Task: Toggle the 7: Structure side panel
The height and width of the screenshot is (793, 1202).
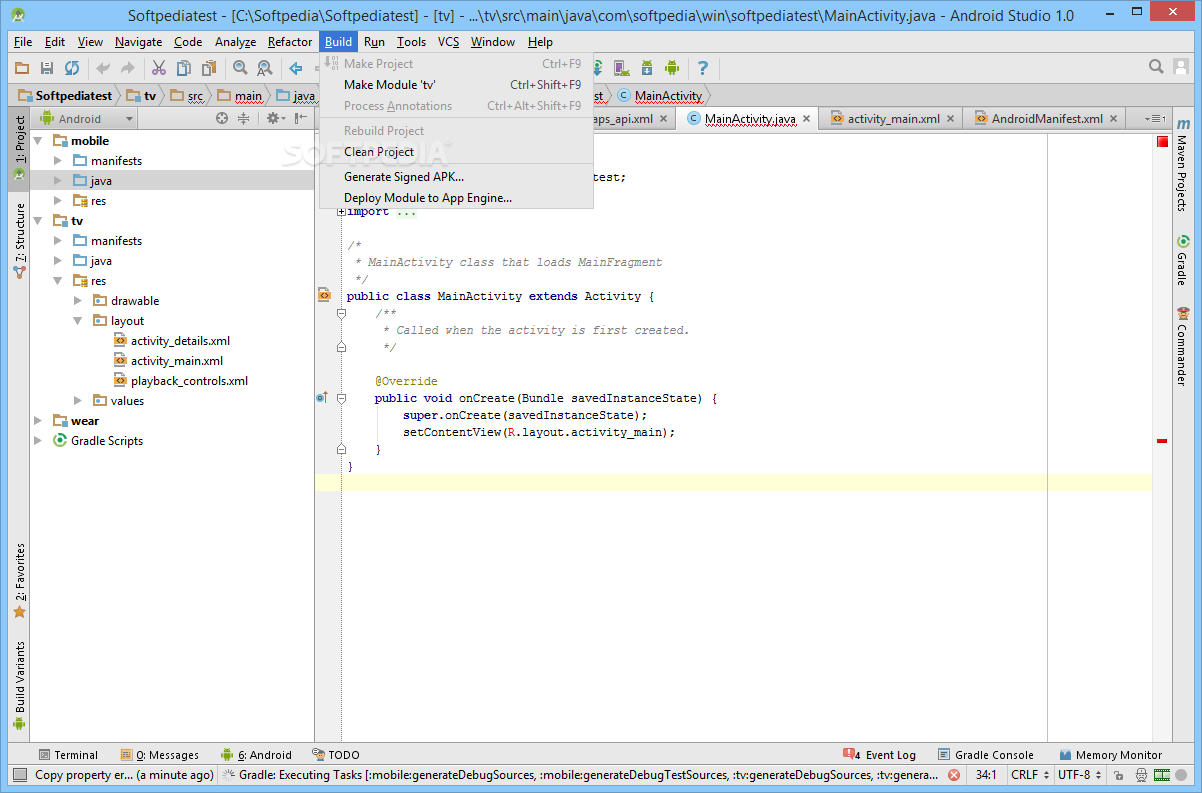Action: [19, 240]
